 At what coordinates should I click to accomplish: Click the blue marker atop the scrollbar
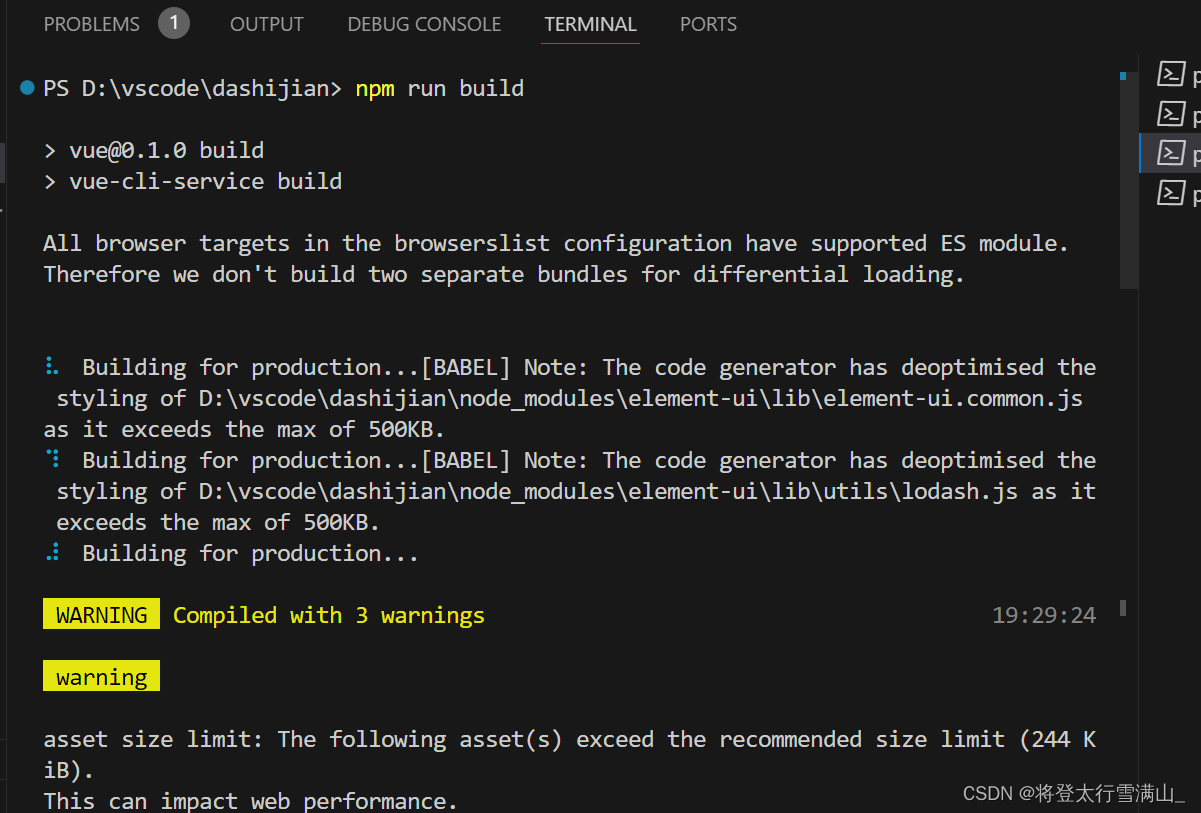(x=1123, y=75)
